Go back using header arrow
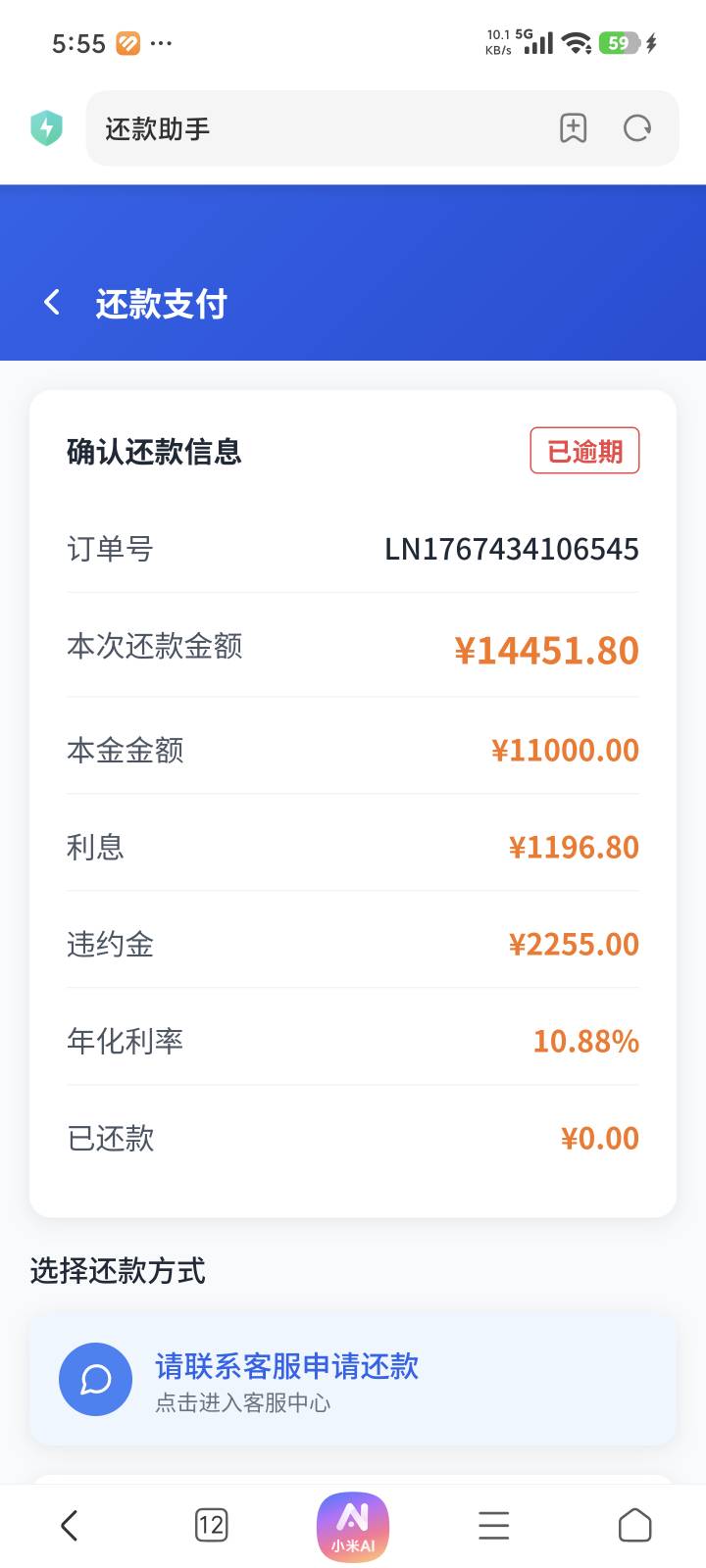This screenshot has width=706, height=1568. (x=53, y=303)
